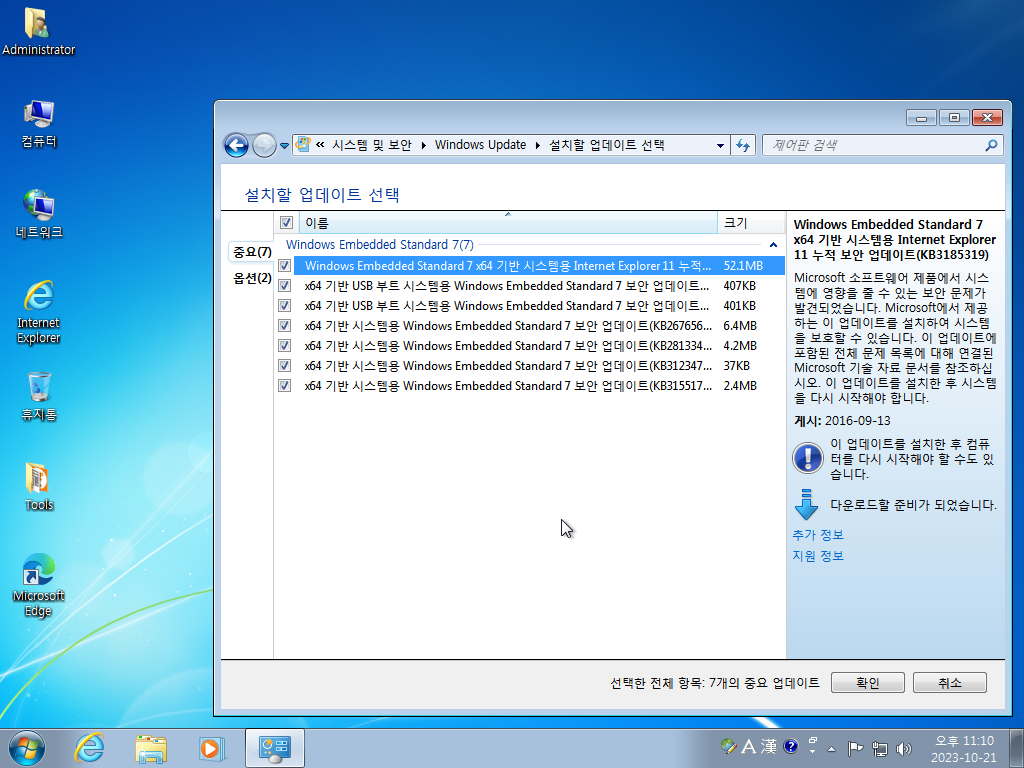Expand the address bar history dropdown

pos(720,145)
